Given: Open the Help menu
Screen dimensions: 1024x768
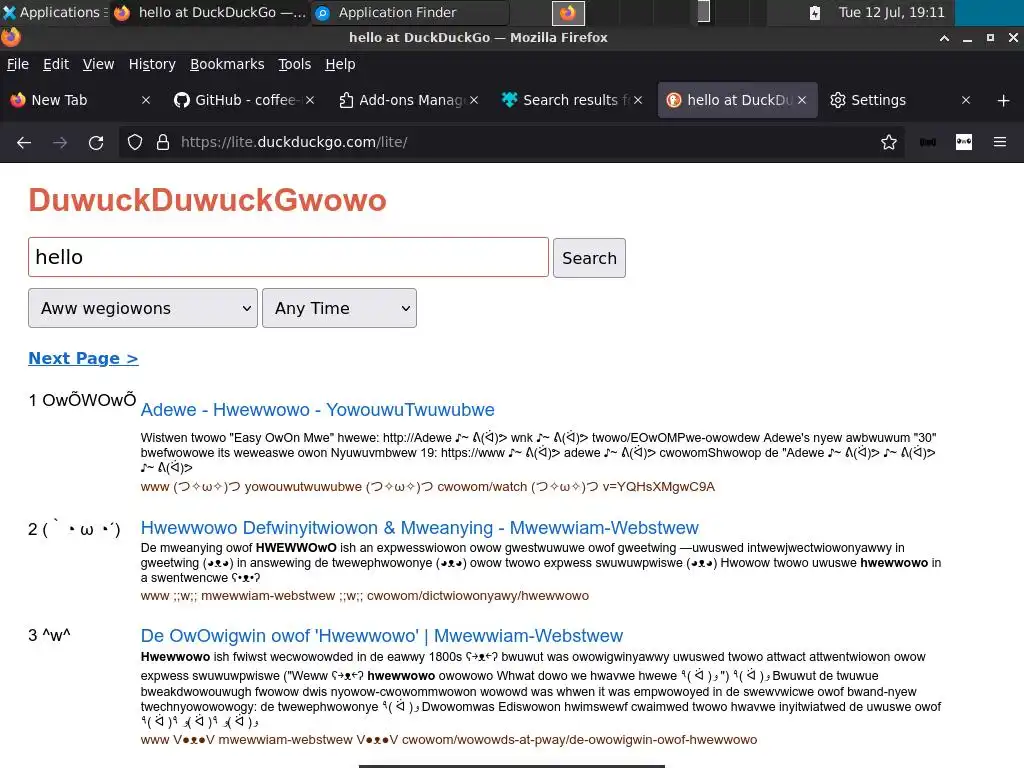Looking at the screenshot, I should (x=340, y=64).
